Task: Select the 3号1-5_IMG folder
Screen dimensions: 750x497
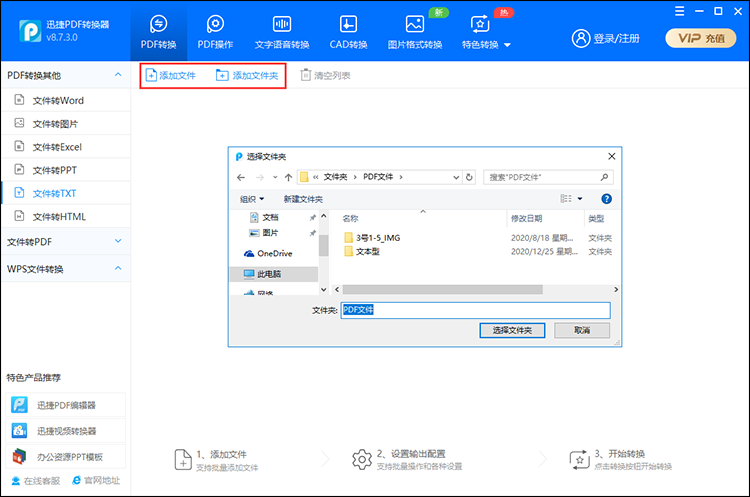Action: 372,238
